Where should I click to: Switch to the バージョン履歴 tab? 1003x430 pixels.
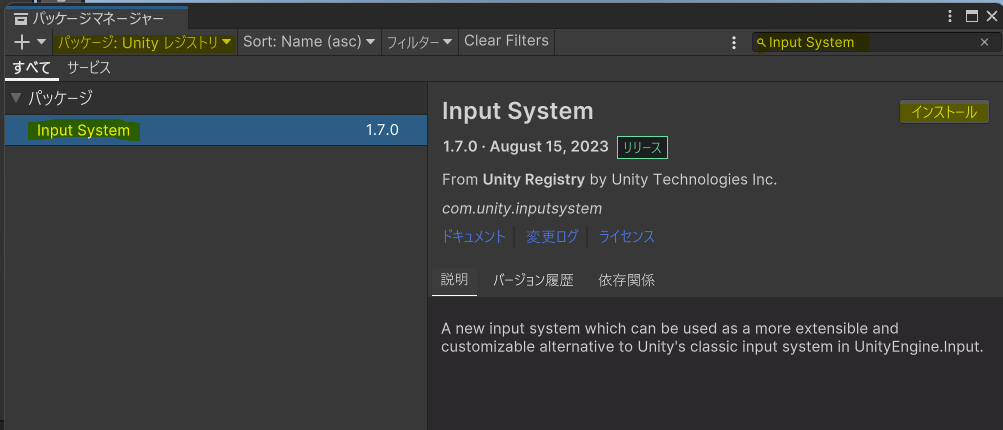[x=533, y=280]
